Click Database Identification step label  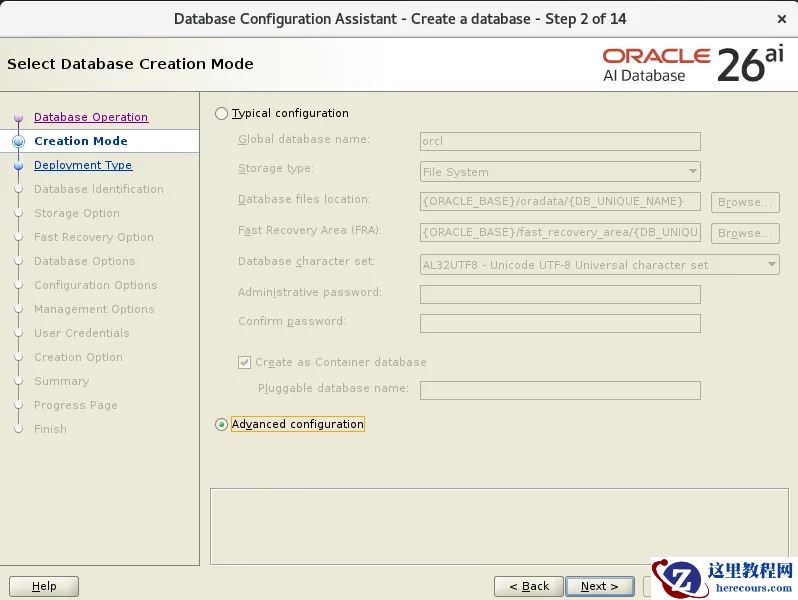(99, 189)
